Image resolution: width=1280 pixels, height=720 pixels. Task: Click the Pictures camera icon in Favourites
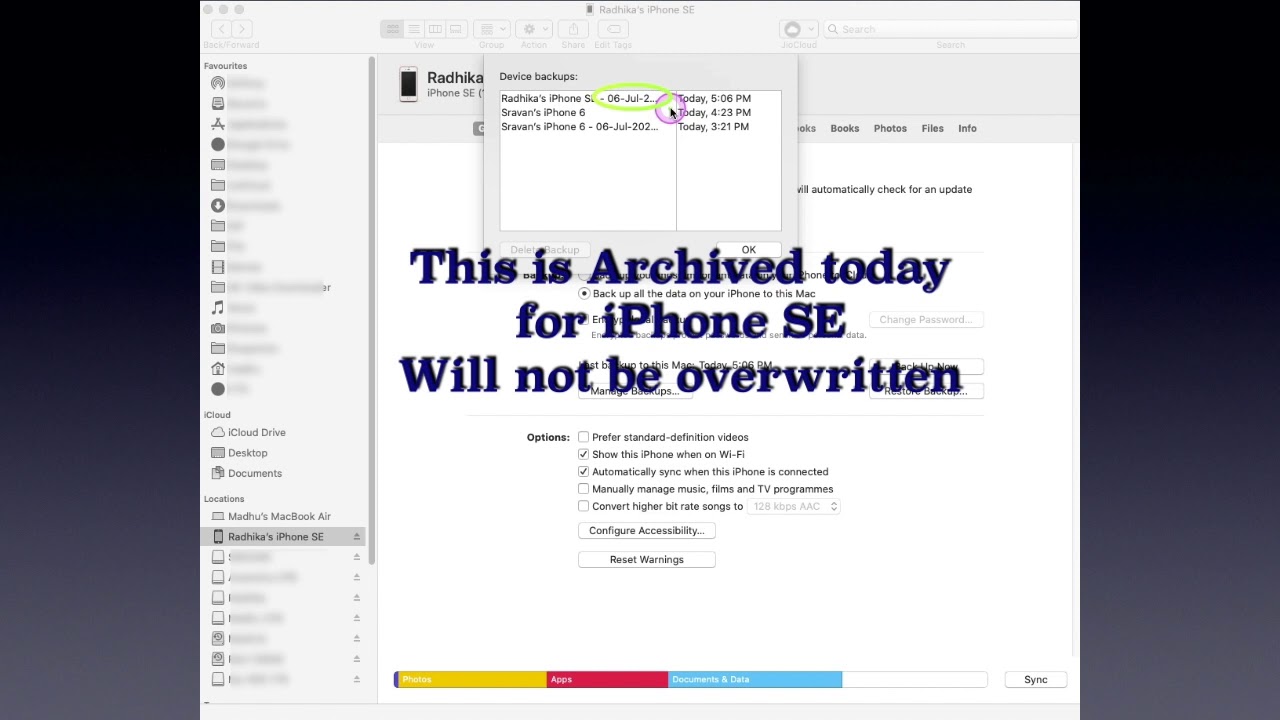tap(218, 328)
